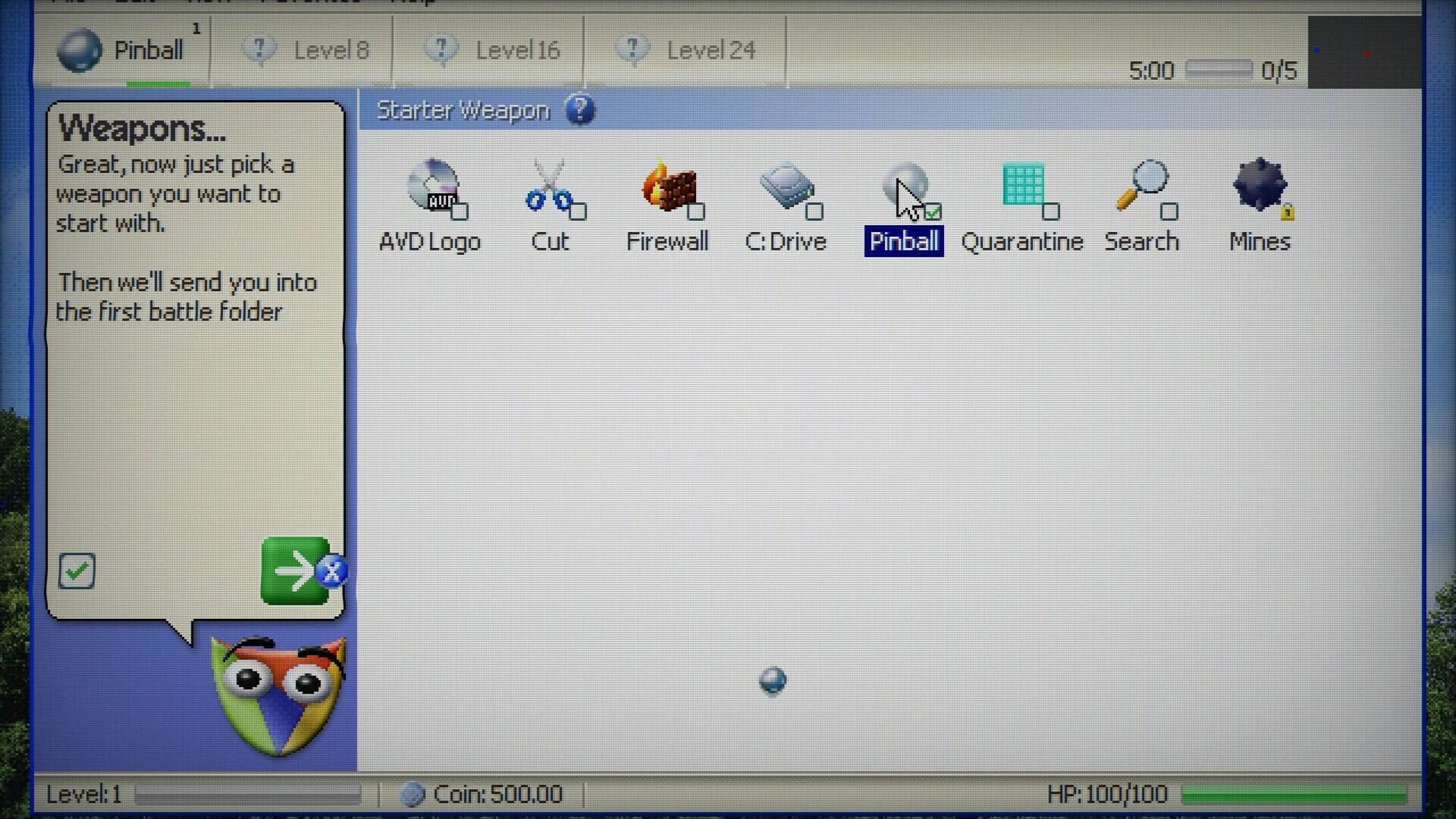1456x819 pixels.
Task: Switch to the Level 8 tab
Action: [x=331, y=49]
